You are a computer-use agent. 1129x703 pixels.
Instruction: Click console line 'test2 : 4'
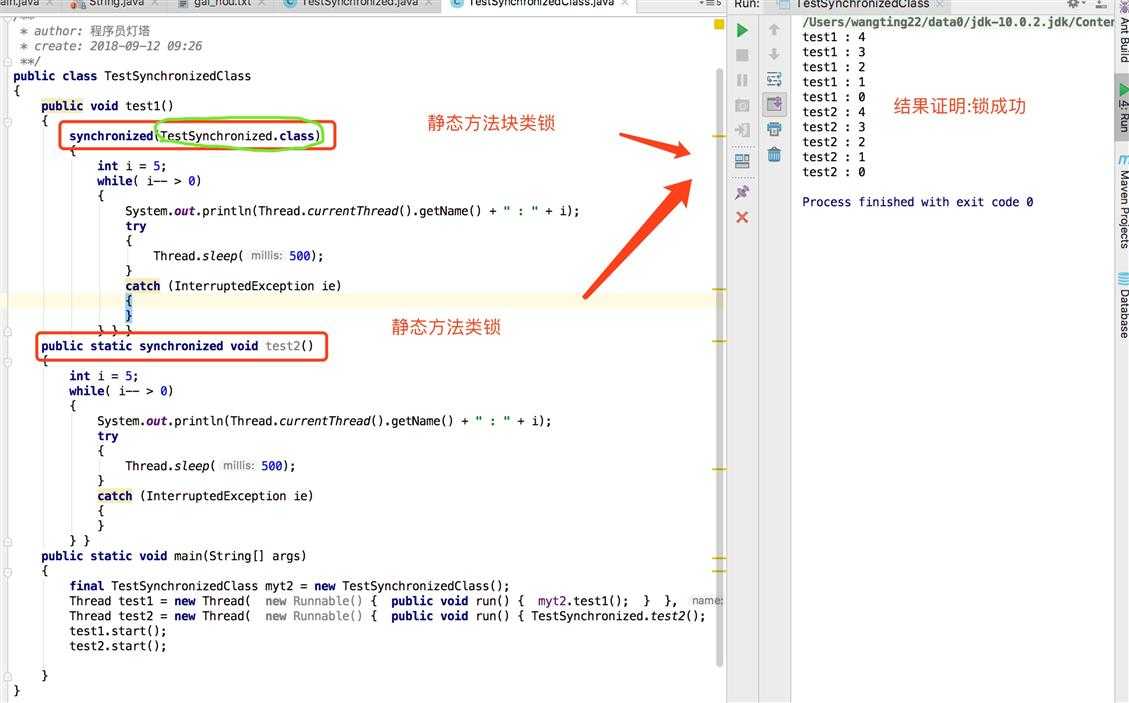coord(834,112)
